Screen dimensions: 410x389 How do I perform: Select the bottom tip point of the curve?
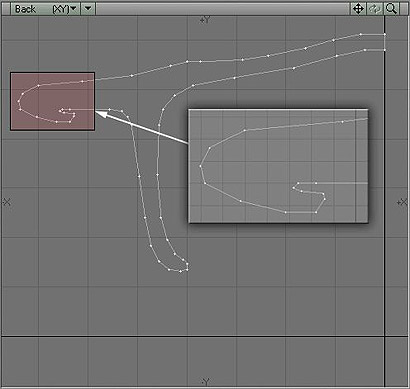pyautogui.click(x=180, y=271)
